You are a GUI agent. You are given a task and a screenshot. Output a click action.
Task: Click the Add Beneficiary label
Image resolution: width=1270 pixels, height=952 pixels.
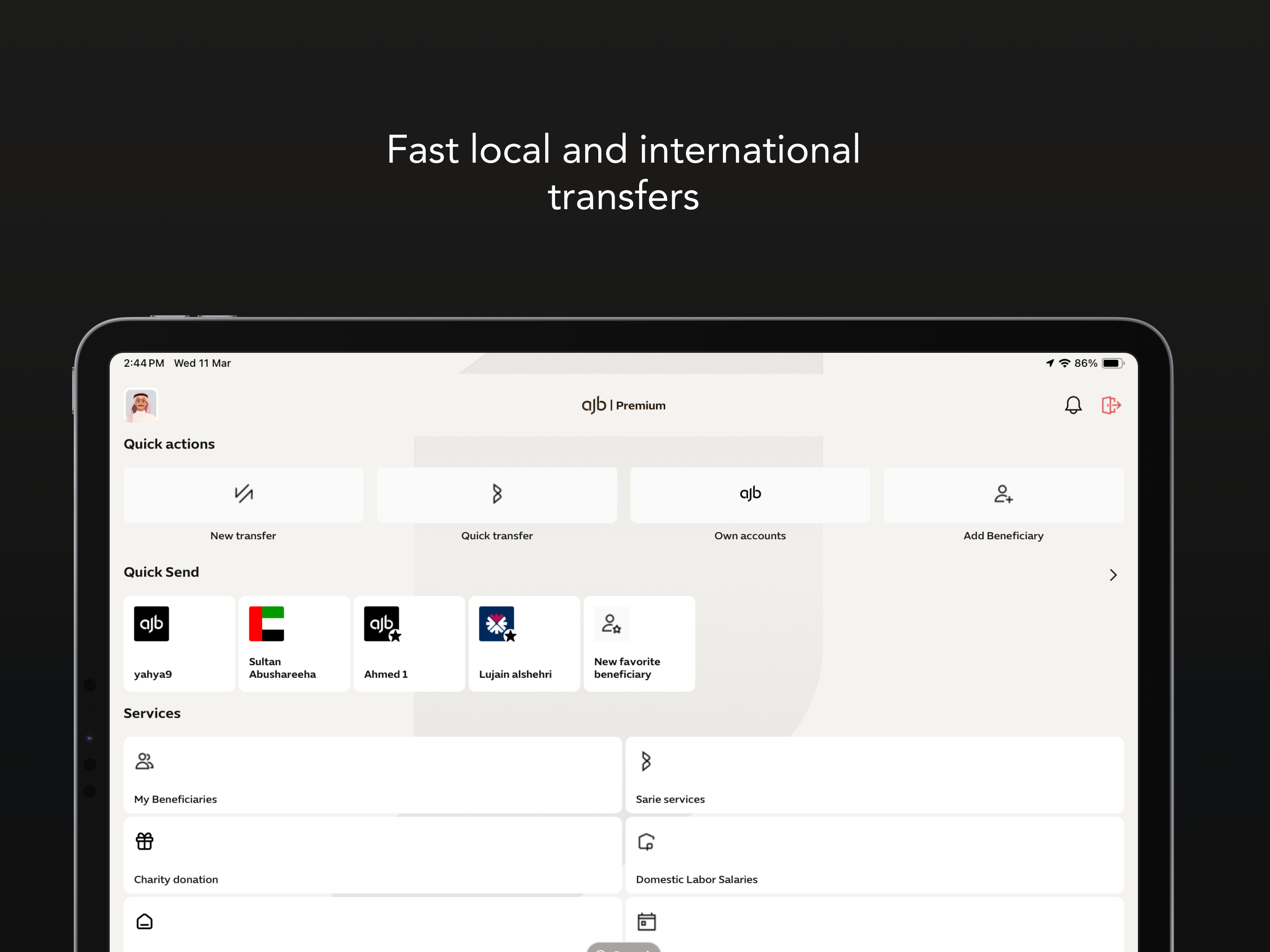click(1003, 535)
